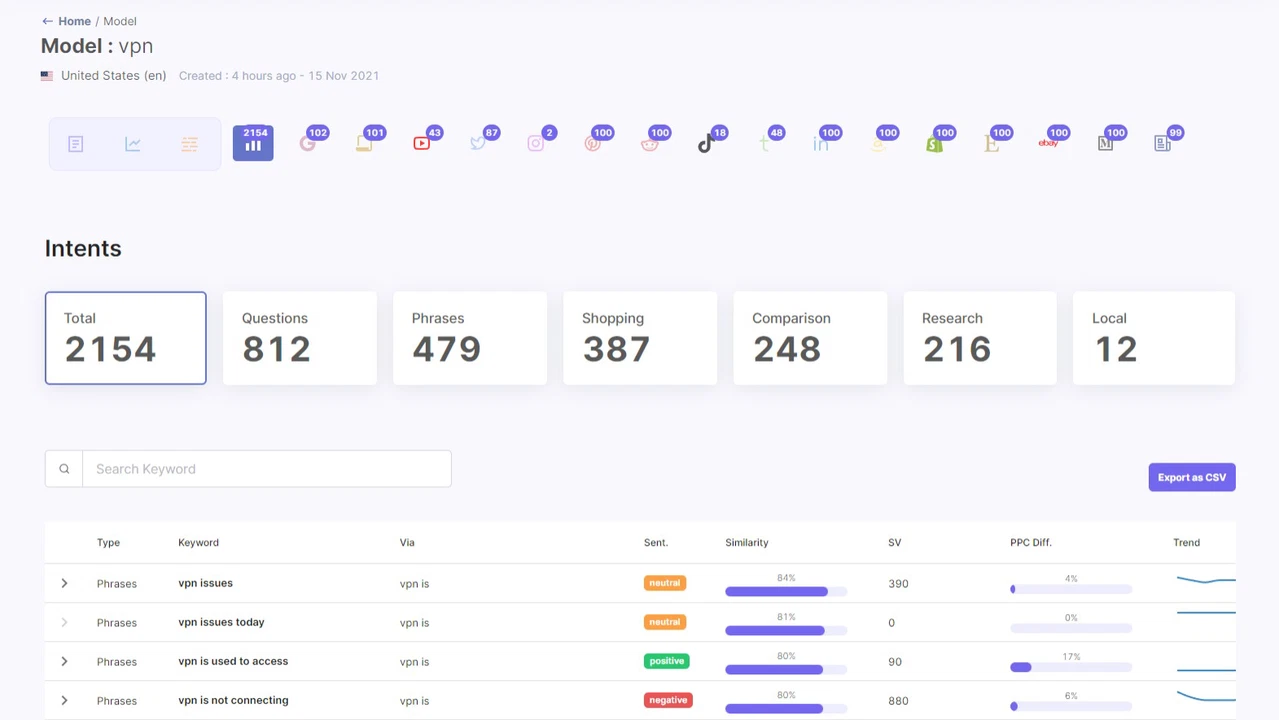Open the Twitter source icon
This screenshot has width=1279, height=720.
tap(479, 144)
